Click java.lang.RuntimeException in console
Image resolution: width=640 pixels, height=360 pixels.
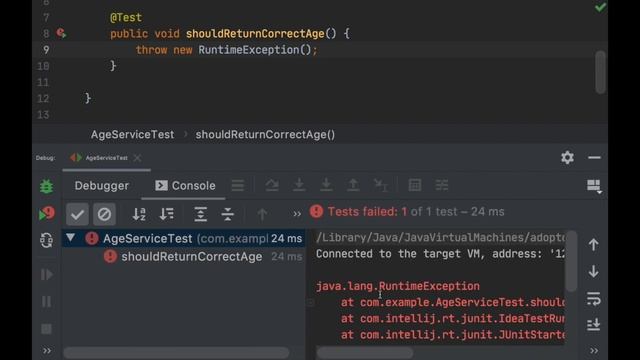pyautogui.click(x=398, y=286)
